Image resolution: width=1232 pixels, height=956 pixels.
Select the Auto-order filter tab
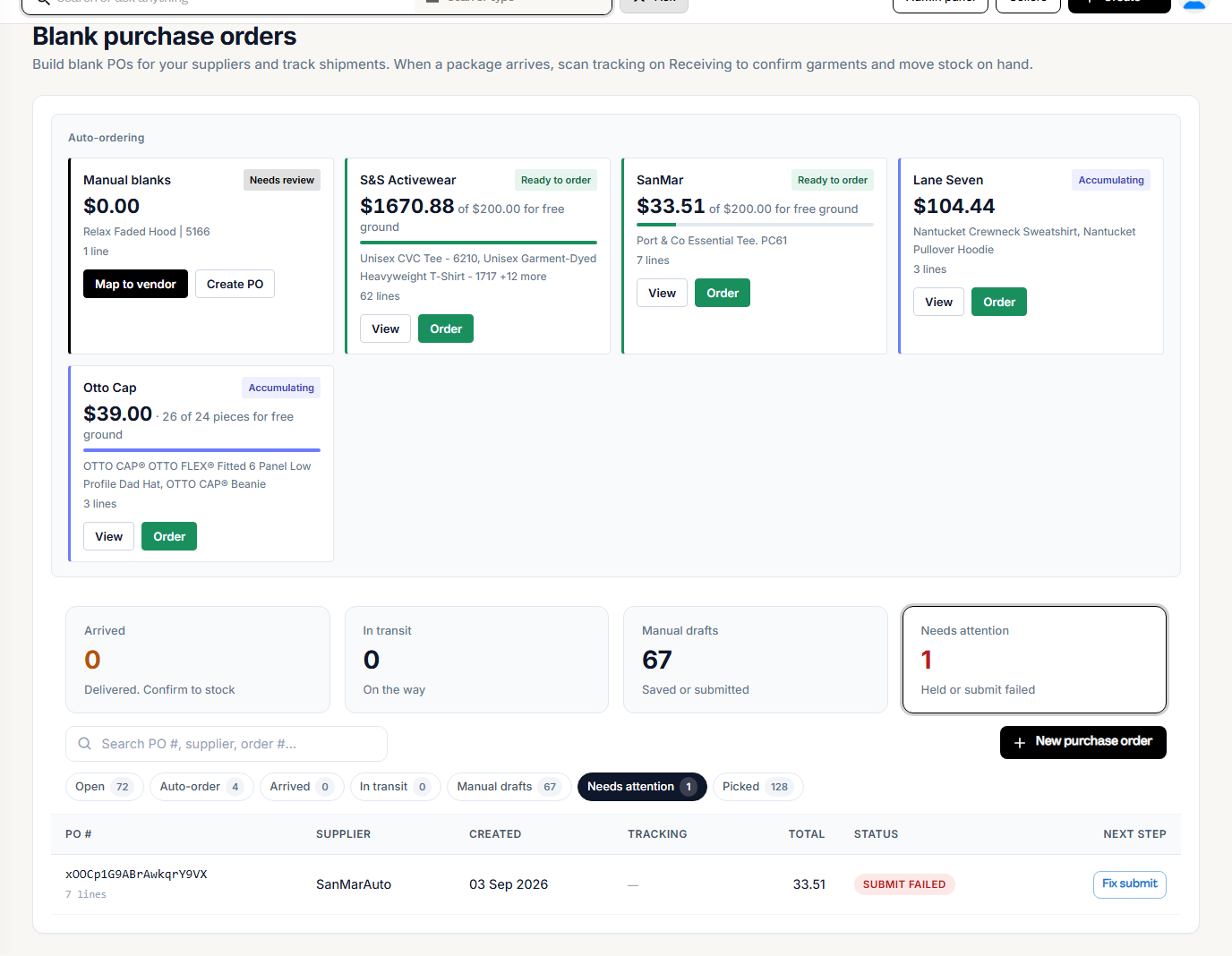click(x=201, y=787)
